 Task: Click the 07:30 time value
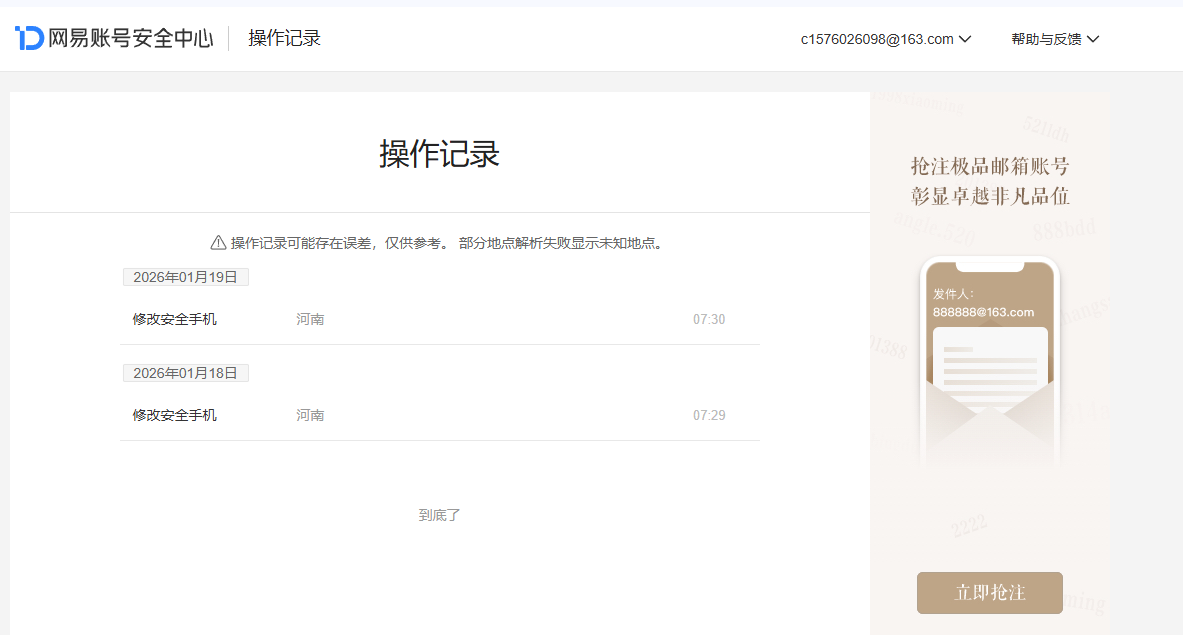[709, 320]
